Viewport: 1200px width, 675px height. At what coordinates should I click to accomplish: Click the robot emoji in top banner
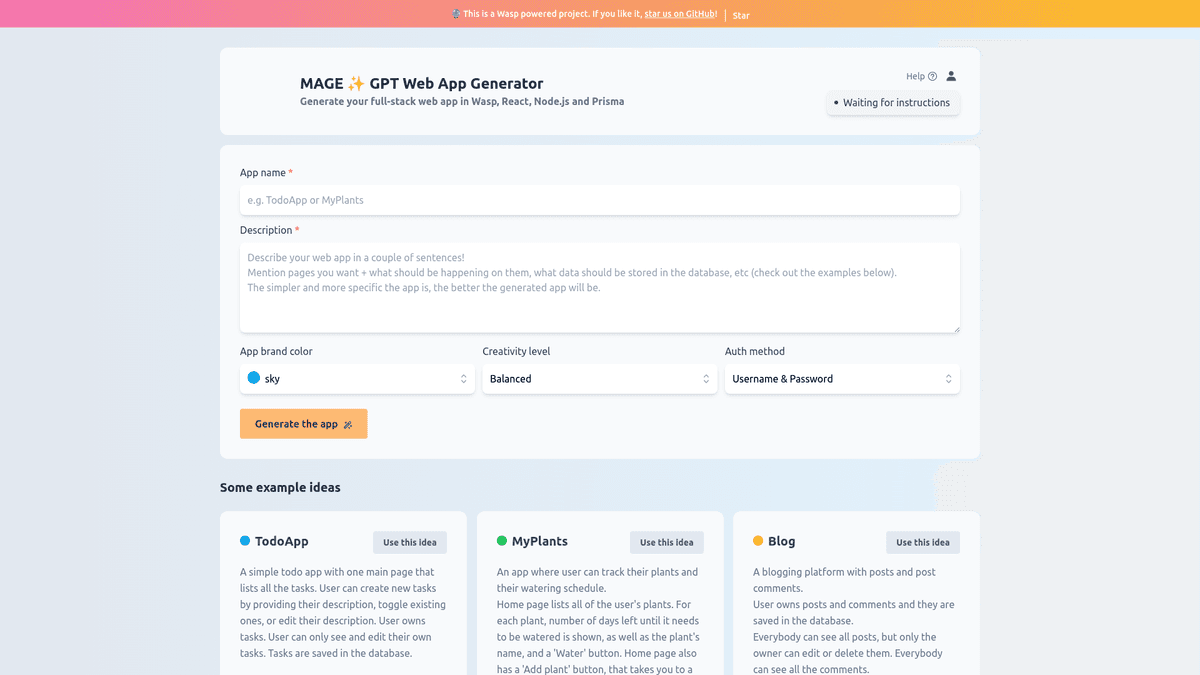456,14
